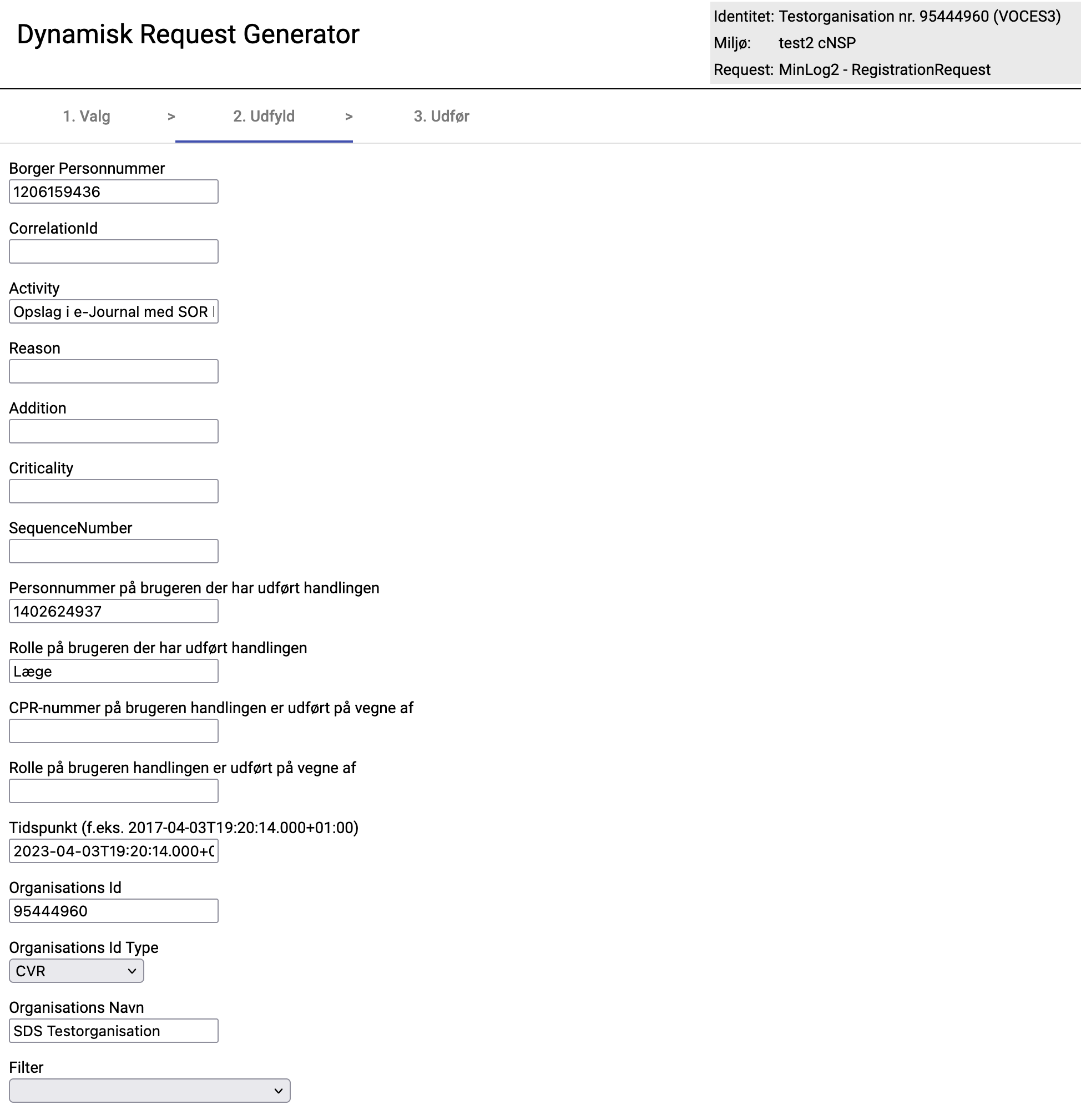Click the Dynamisk Request Generator heading
1081x1120 pixels.
188,34
